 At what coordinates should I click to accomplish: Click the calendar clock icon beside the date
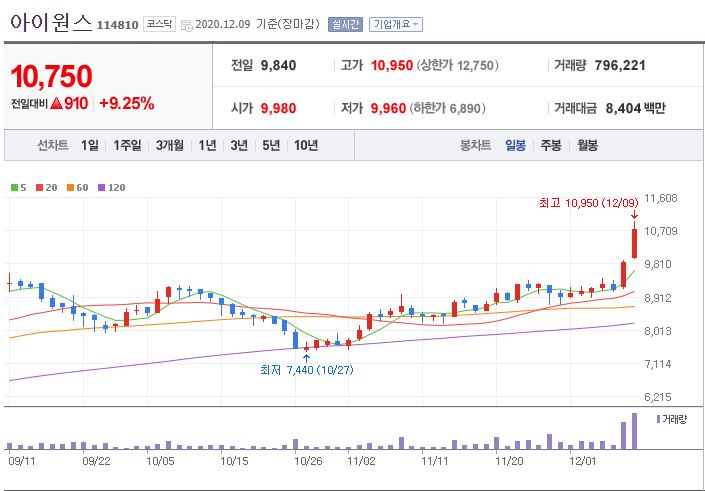(x=187, y=25)
